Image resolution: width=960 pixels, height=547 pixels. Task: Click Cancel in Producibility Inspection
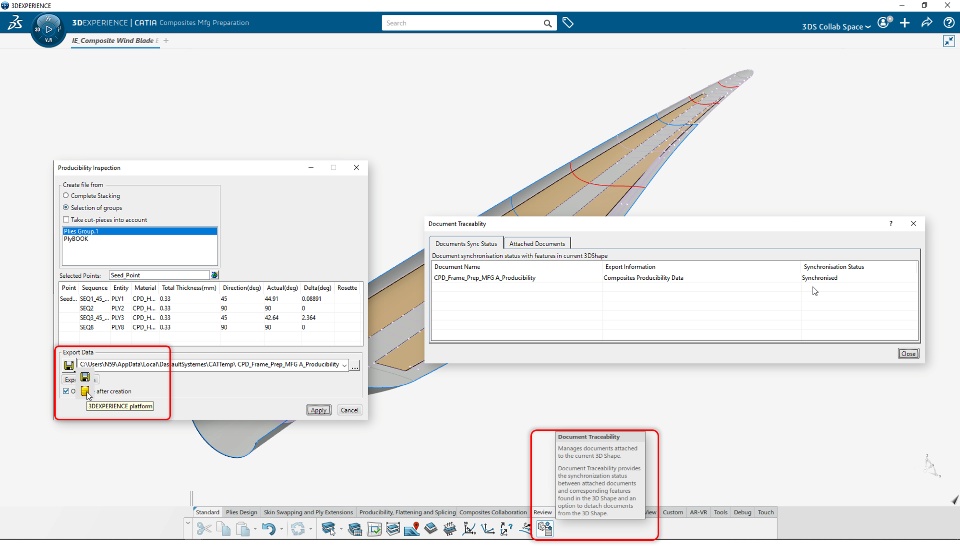point(349,410)
